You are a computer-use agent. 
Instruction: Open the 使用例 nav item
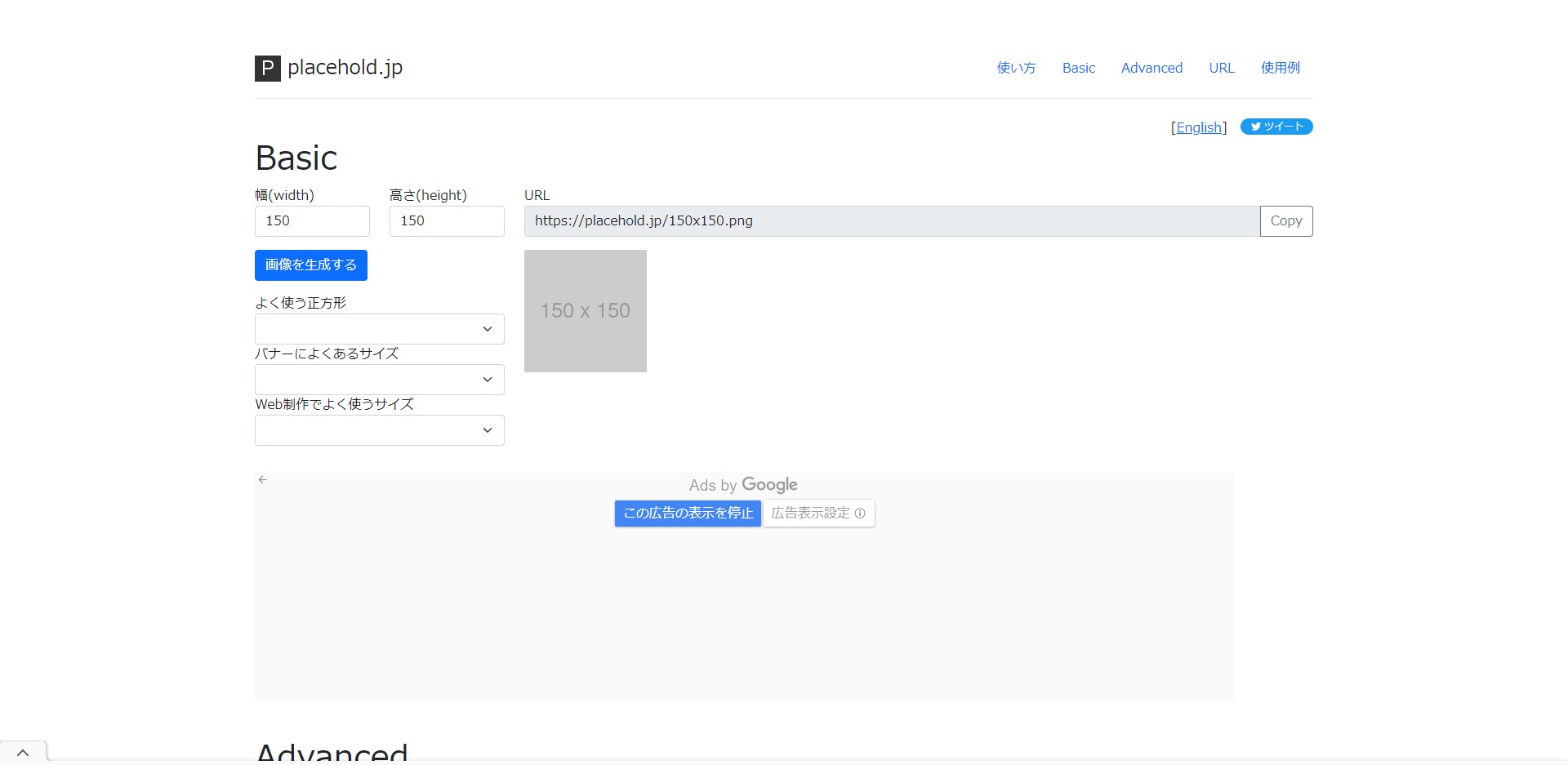1280,68
